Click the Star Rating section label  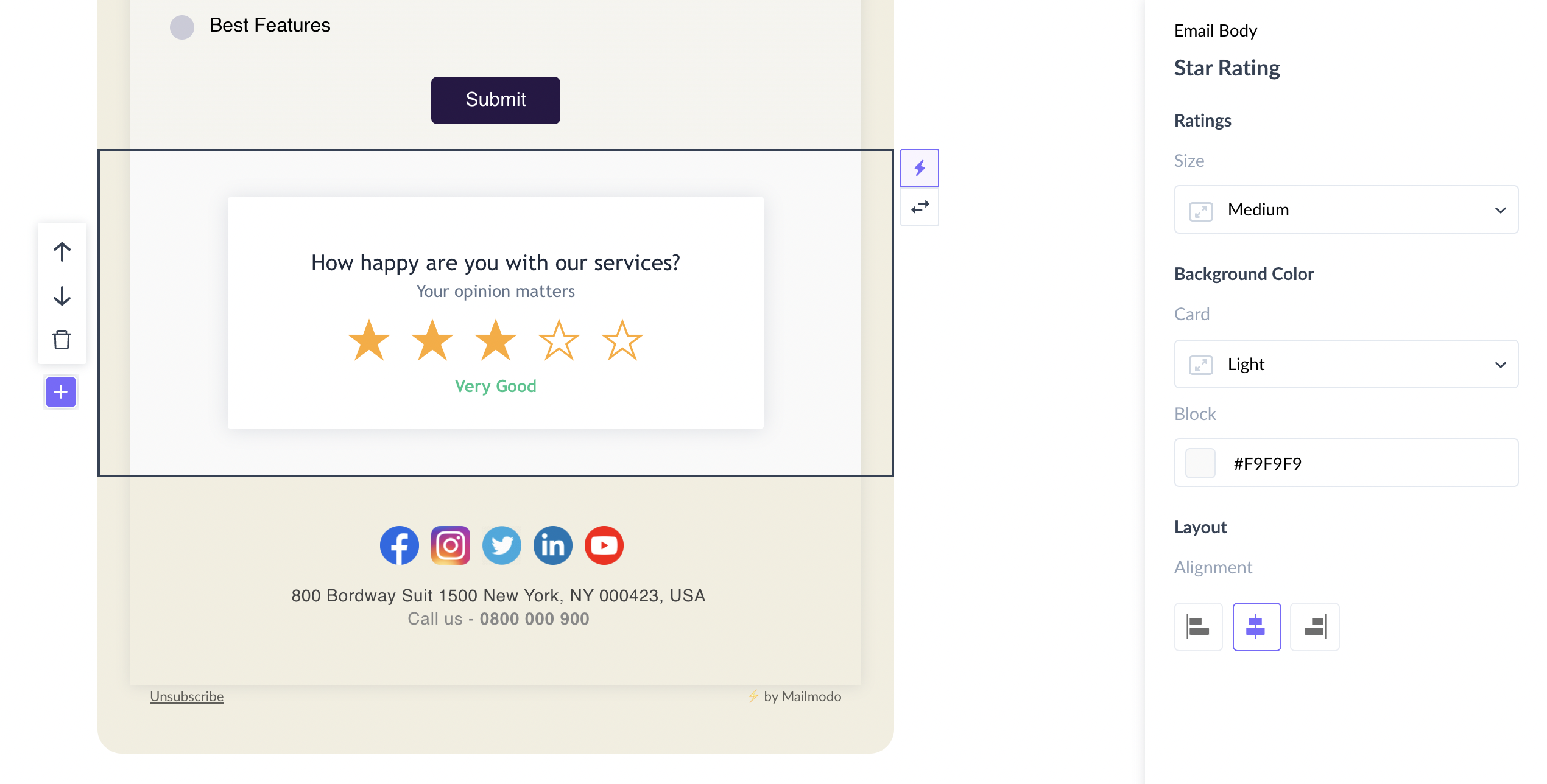(1227, 67)
